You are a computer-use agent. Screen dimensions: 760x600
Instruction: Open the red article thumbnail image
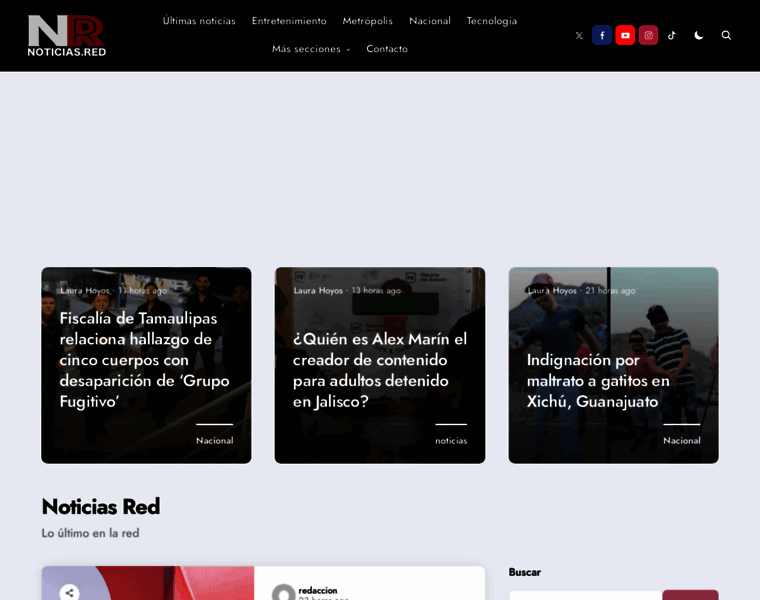[x=148, y=583]
